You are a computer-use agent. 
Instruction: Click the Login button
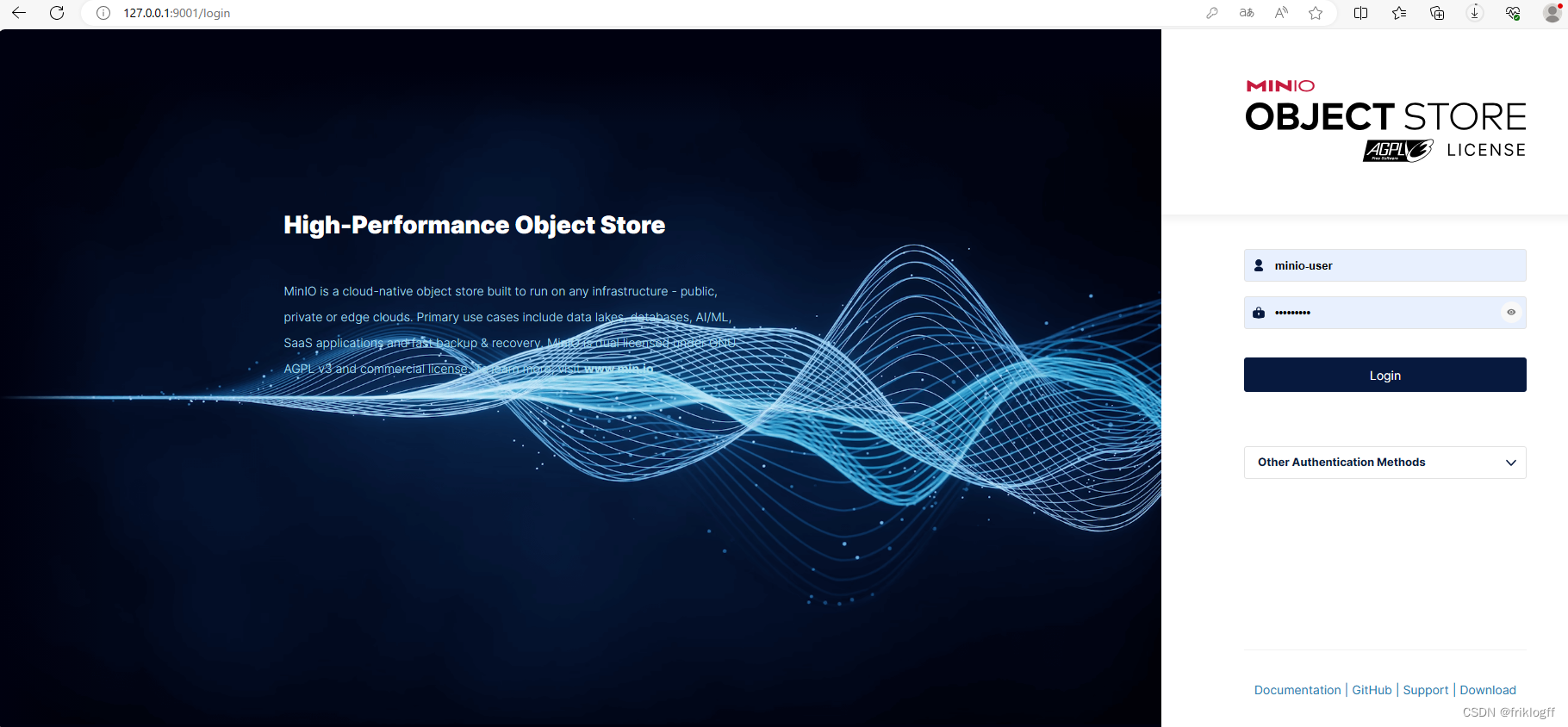pyautogui.click(x=1385, y=375)
